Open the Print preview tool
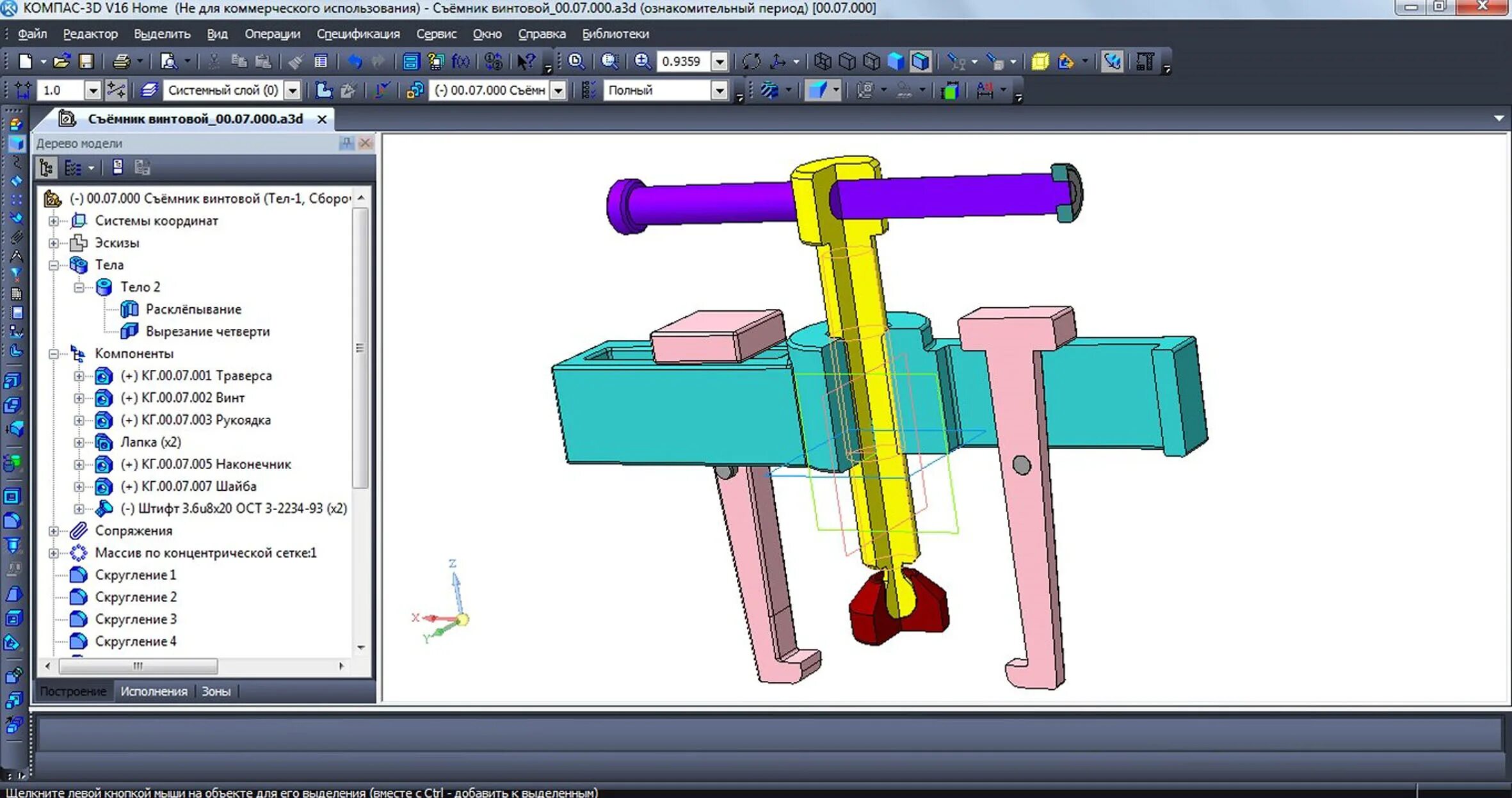The image size is (1512, 798). point(168,61)
